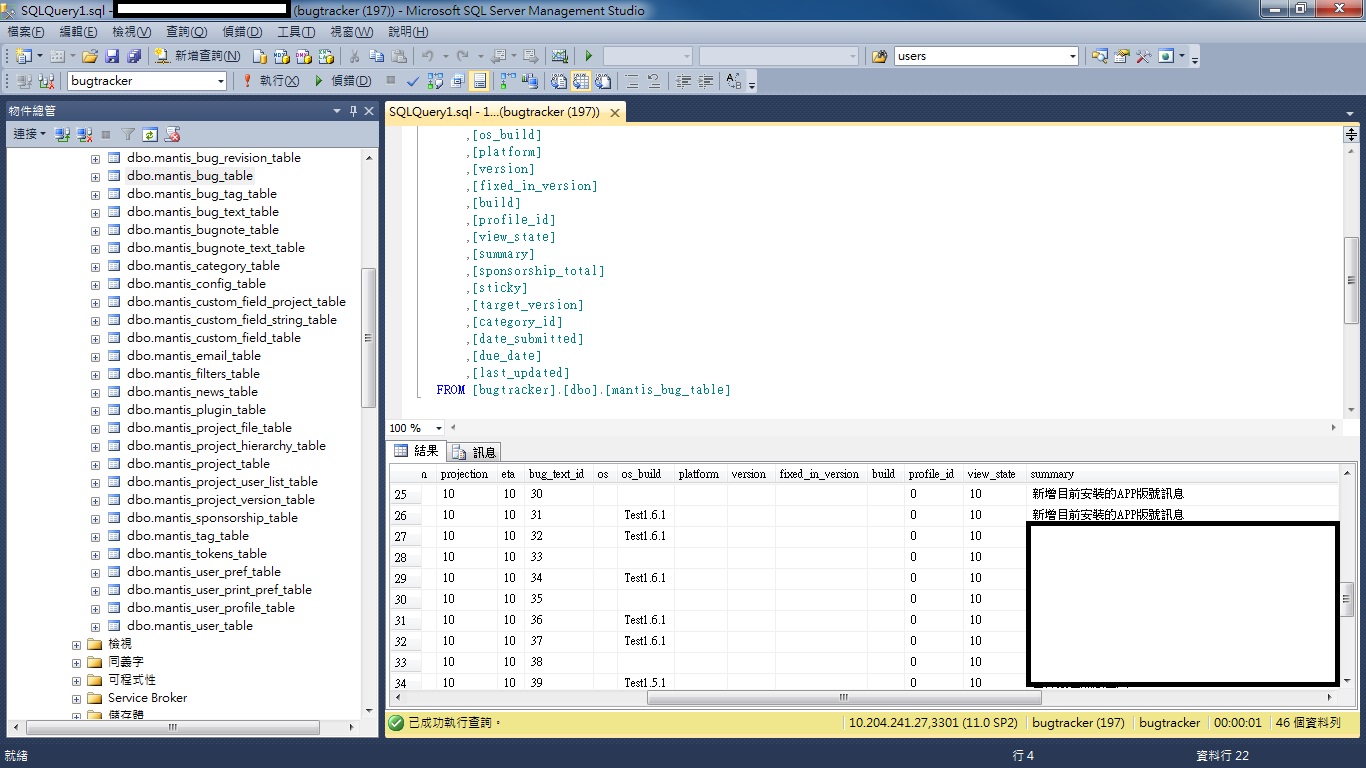This screenshot has height=768, width=1366.
Task: Select dbo.mantis_project_table in the tree
Action: pos(198,464)
